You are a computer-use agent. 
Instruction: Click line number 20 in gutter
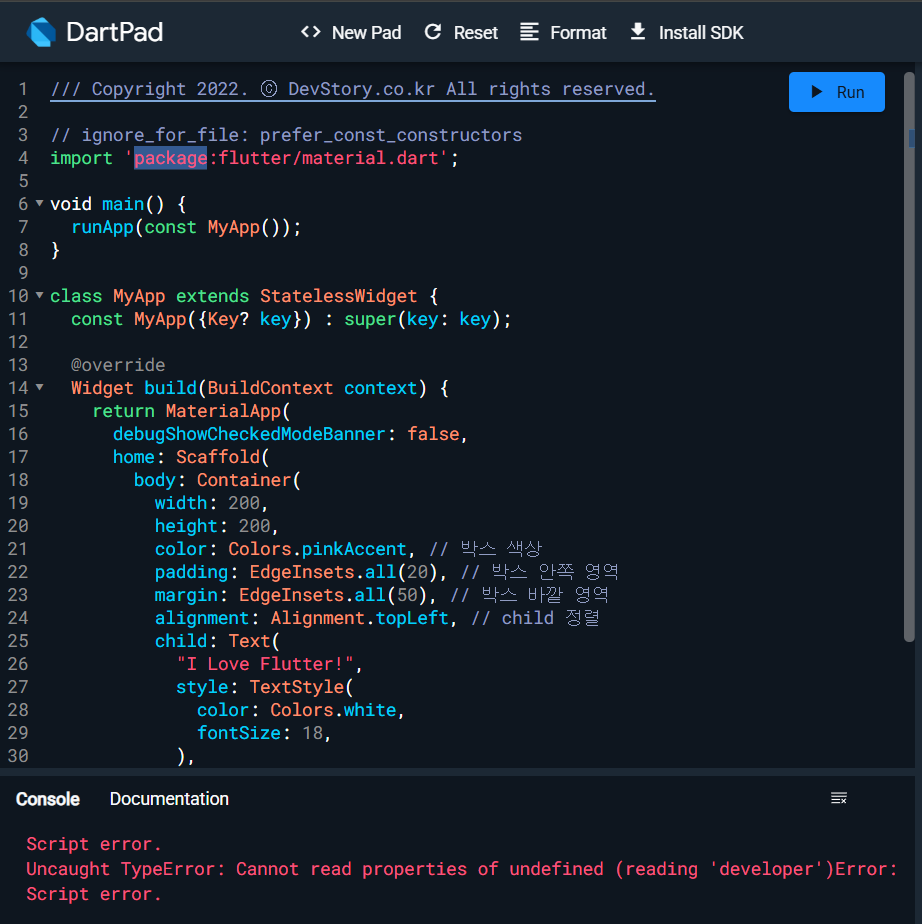pos(18,526)
